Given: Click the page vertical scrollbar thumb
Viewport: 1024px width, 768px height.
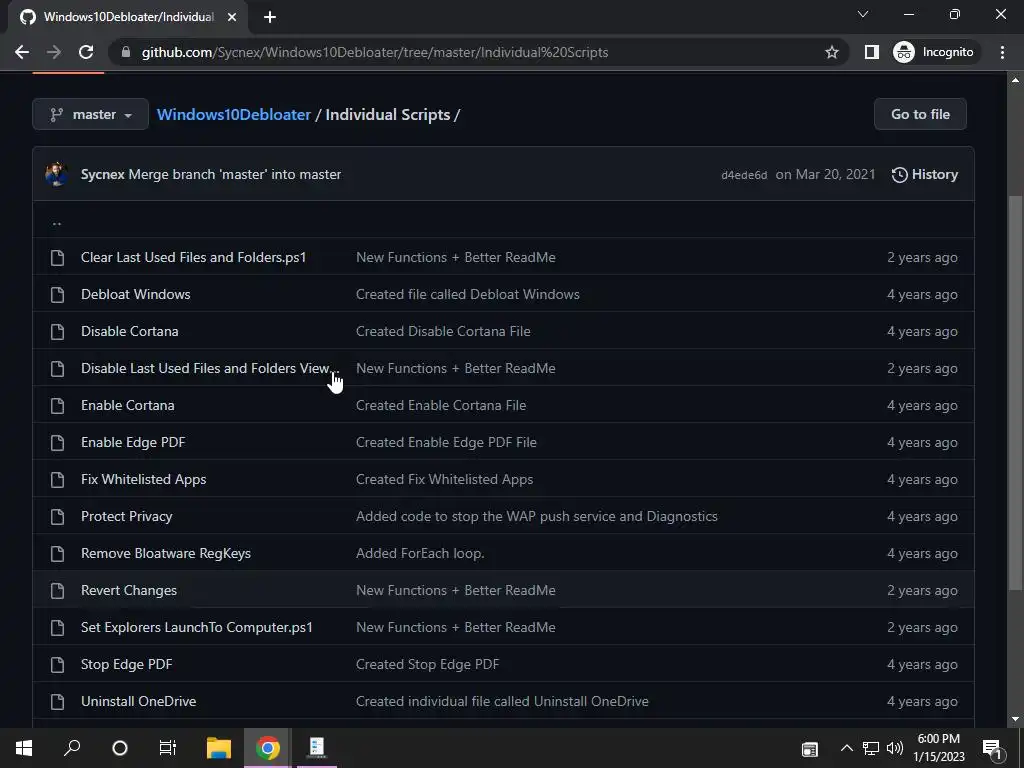Looking at the screenshot, I should [x=1015, y=392].
